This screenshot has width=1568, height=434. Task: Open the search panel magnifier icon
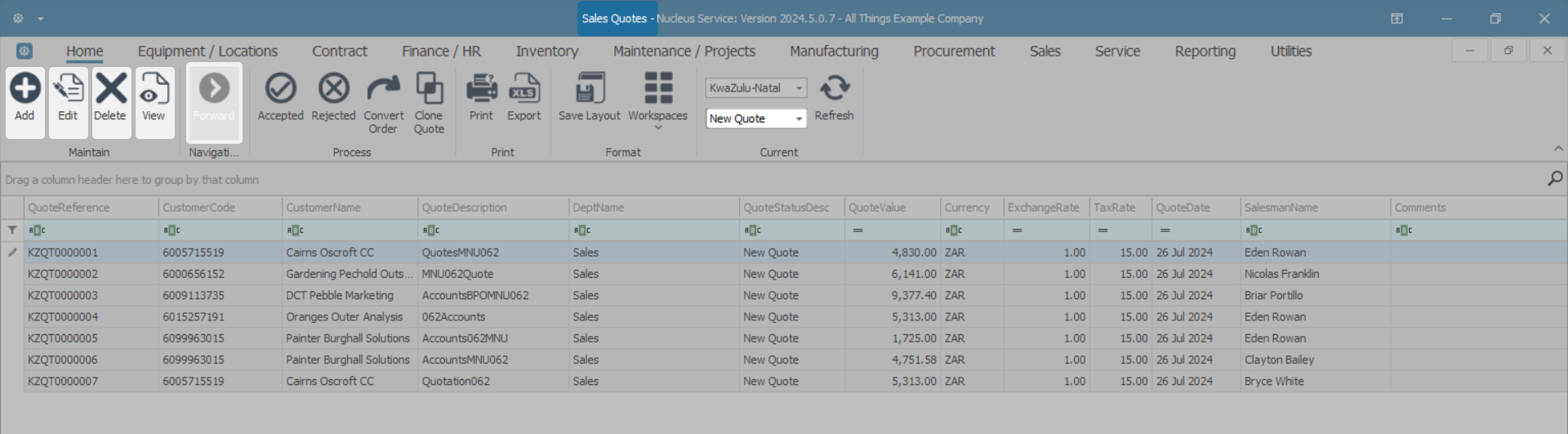click(x=1555, y=178)
